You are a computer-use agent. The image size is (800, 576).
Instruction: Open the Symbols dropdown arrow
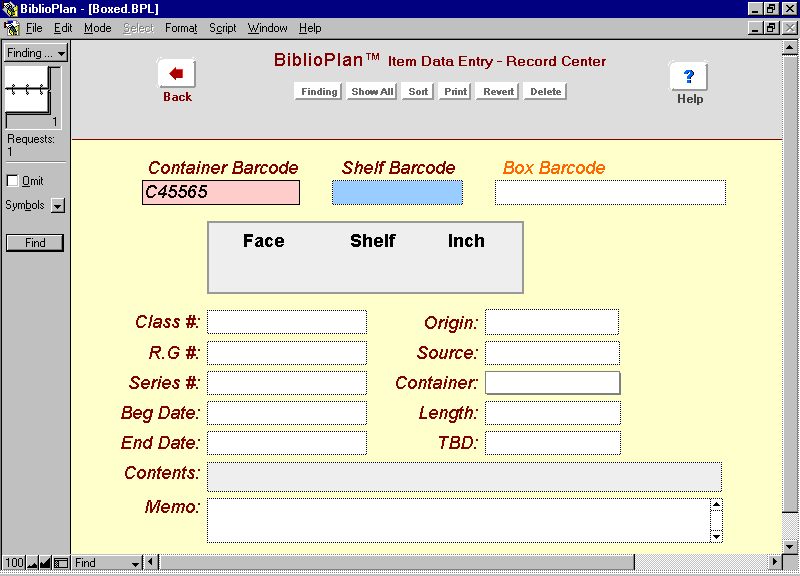pyautogui.click(x=58, y=206)
